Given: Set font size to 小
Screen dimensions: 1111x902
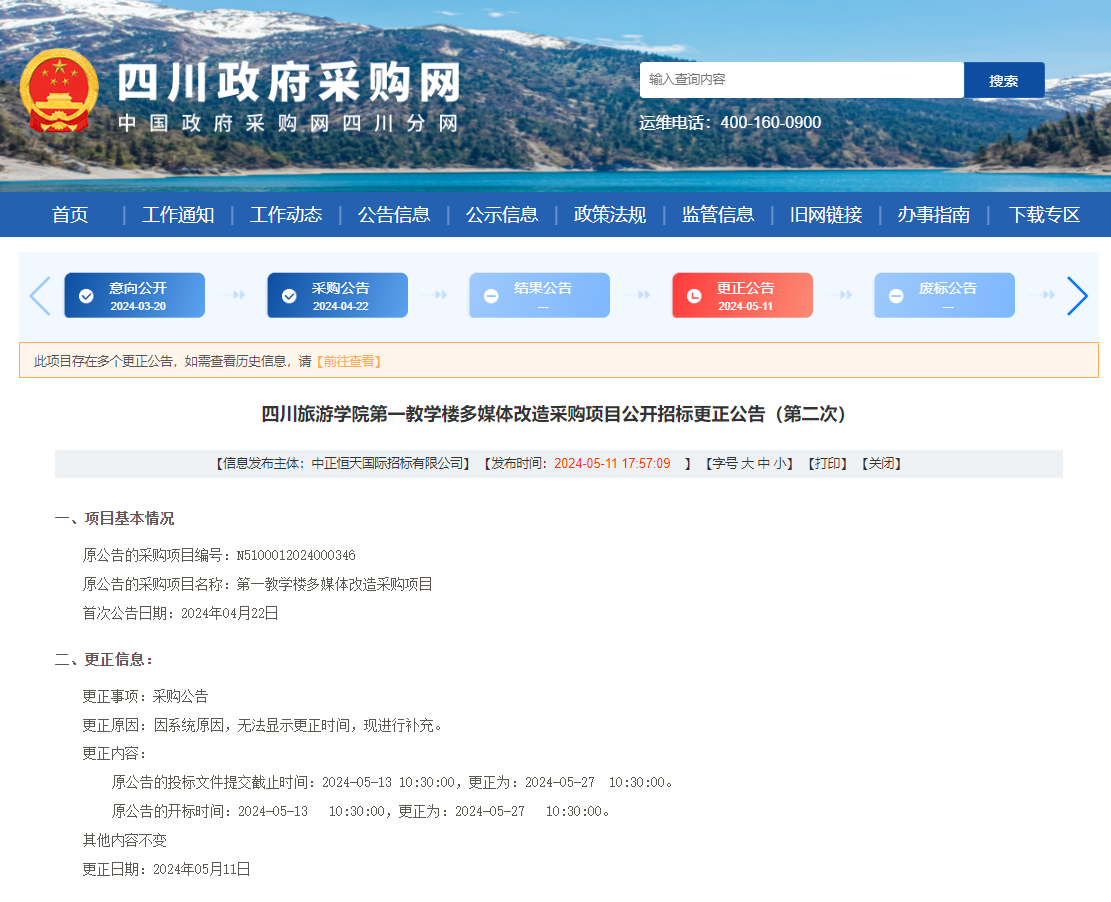Looking at the screenshot, I should coord(780,463).
